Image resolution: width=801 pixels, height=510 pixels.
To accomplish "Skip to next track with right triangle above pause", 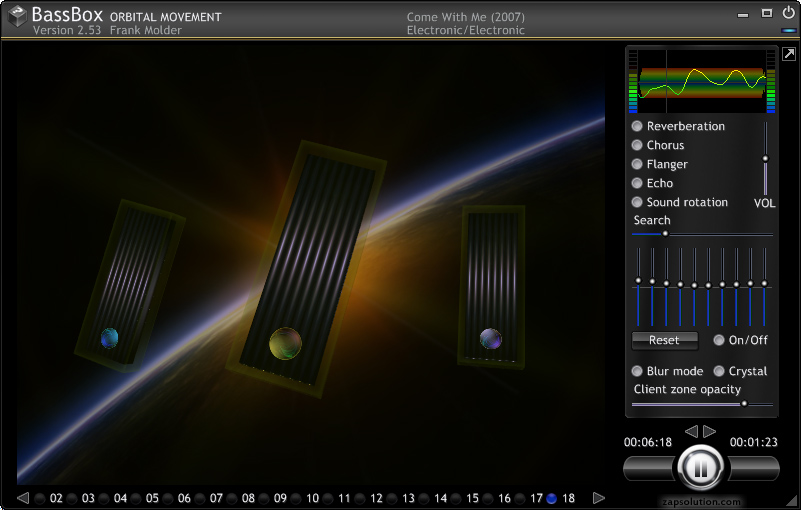I will click(x=710, y=431).
